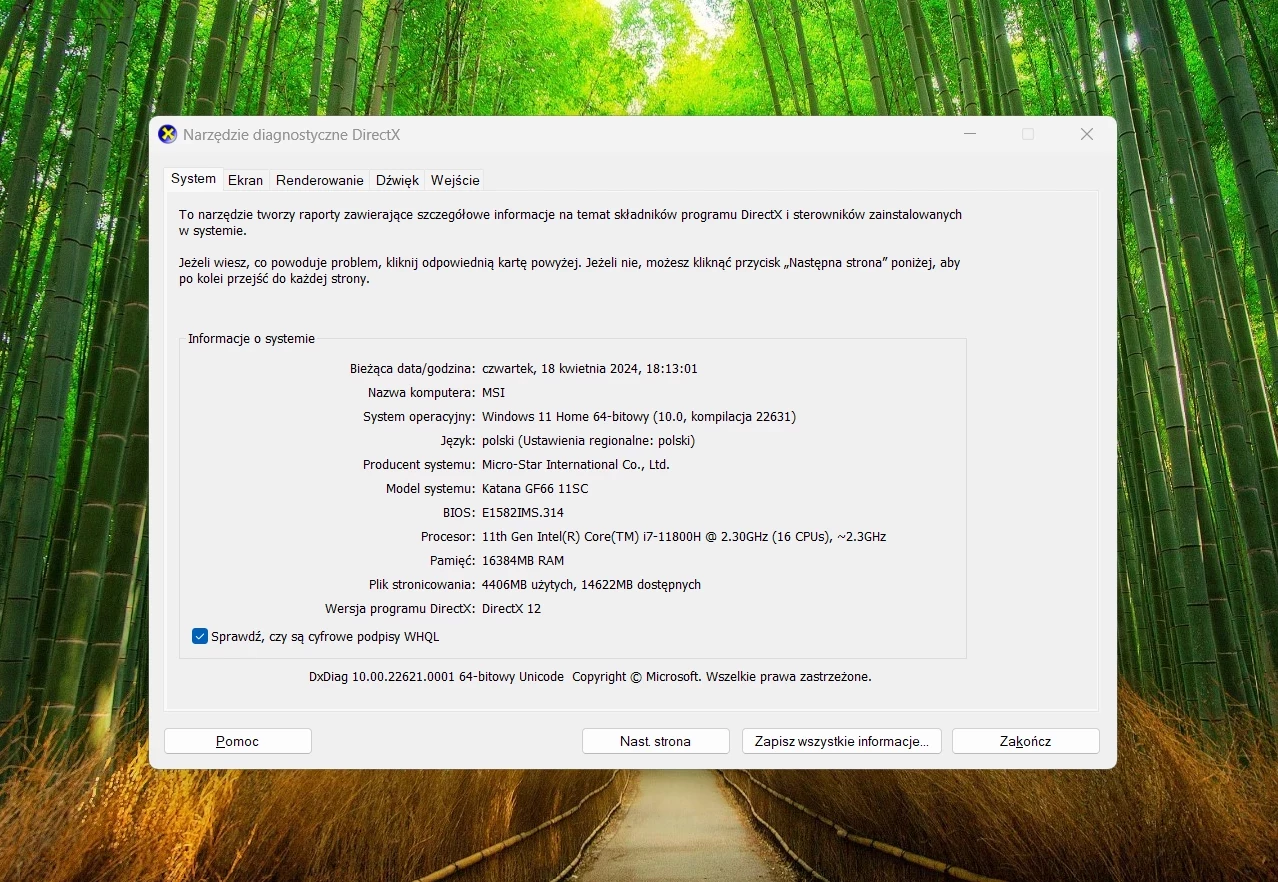Select memory value 16384MB RAM
The width and height of the screenshot is (1278, 882).
tap(523, 560)
